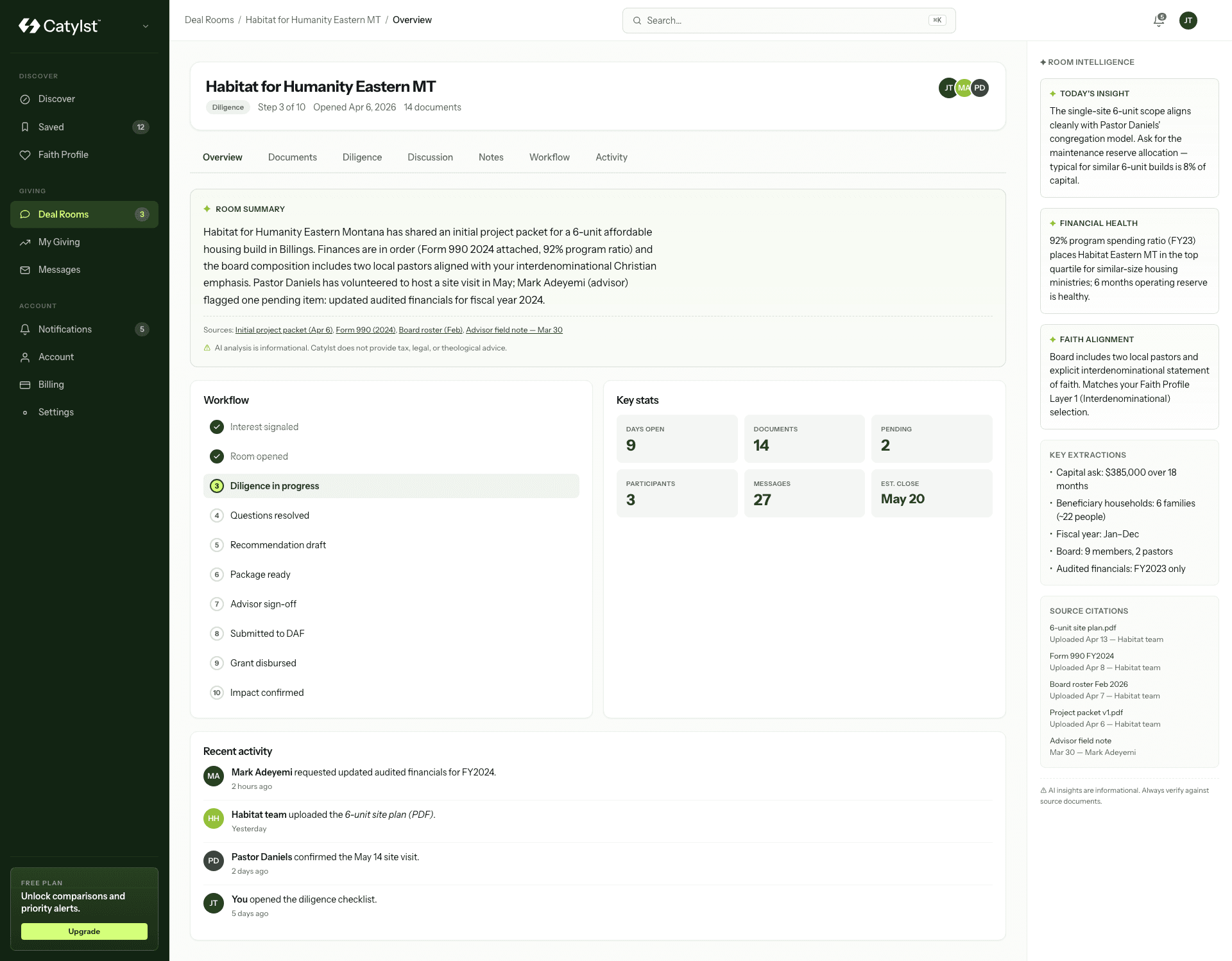Click the top bar notification bell

pos(1159,21)
